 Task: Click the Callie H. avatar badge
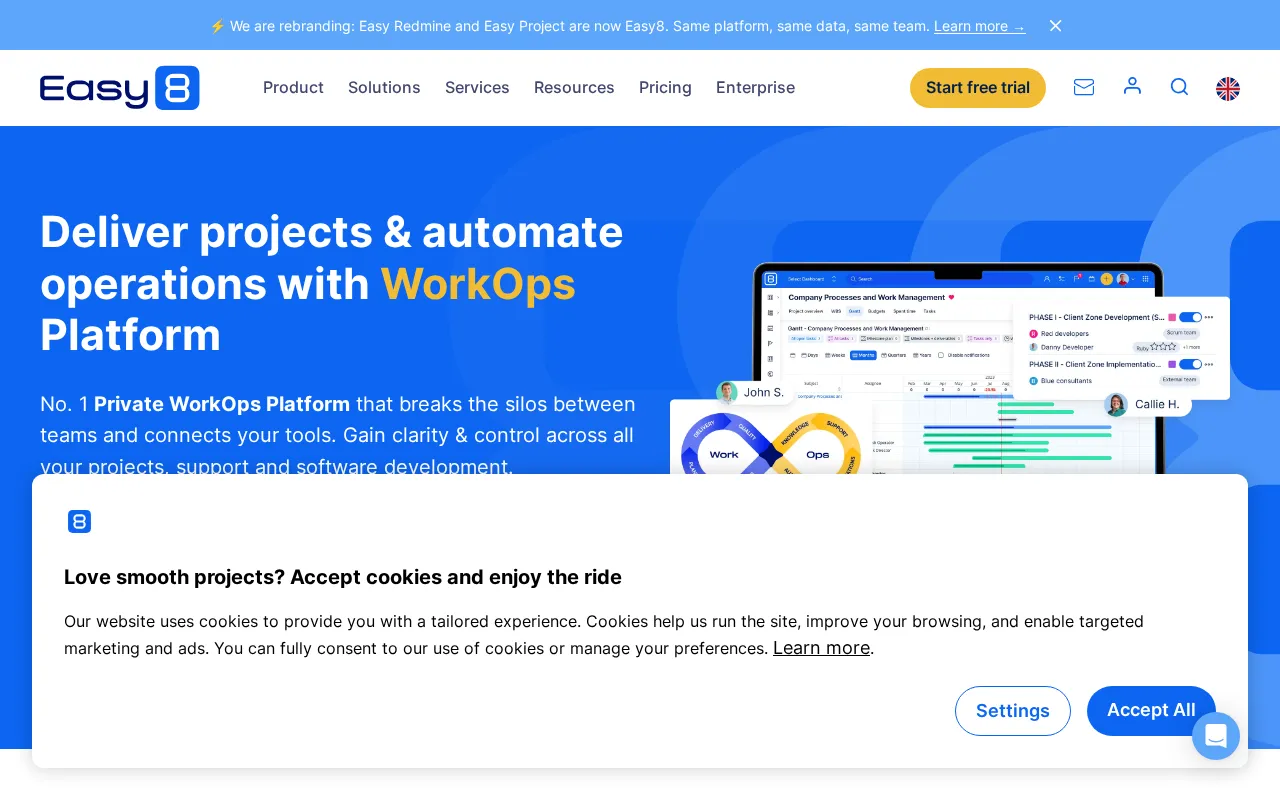coord(1147,404)
